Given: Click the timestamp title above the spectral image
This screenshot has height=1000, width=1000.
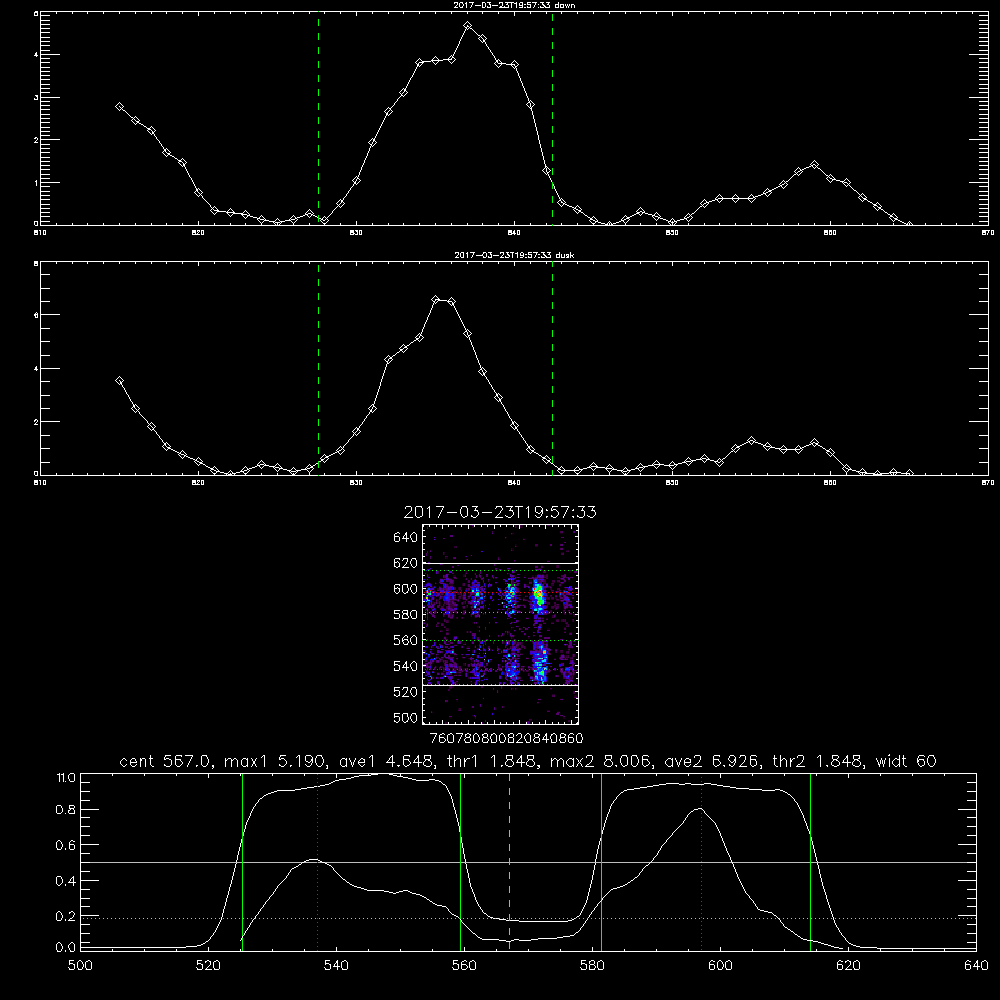Looking at the screenshot, I should (x=500, y=512).
